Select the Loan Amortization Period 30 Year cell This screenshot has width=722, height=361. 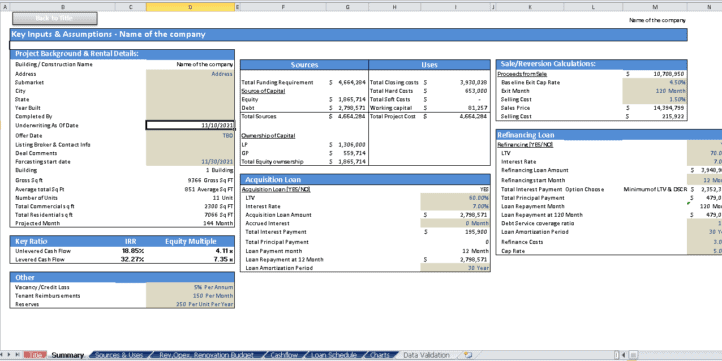(455, 268)
